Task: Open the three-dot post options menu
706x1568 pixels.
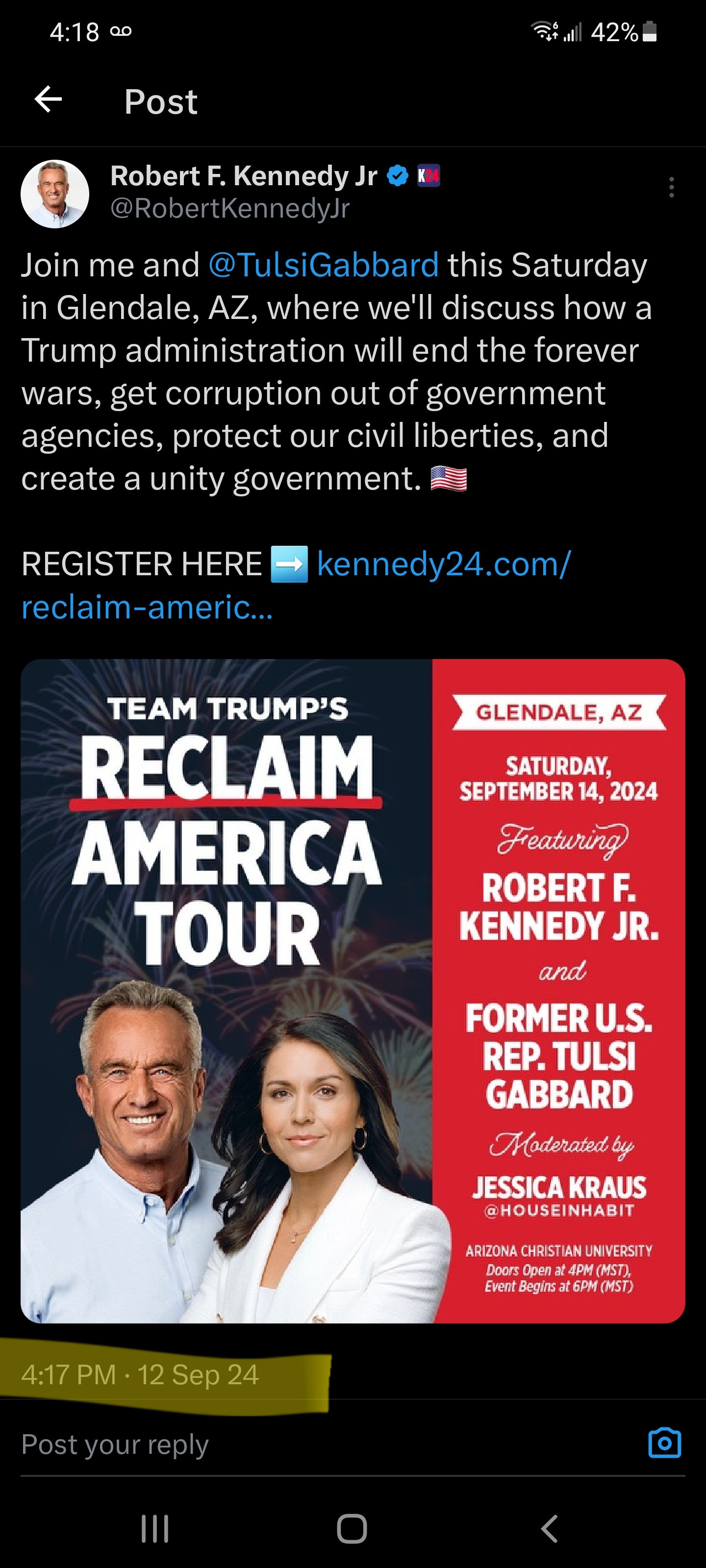Action: point(671,187)
